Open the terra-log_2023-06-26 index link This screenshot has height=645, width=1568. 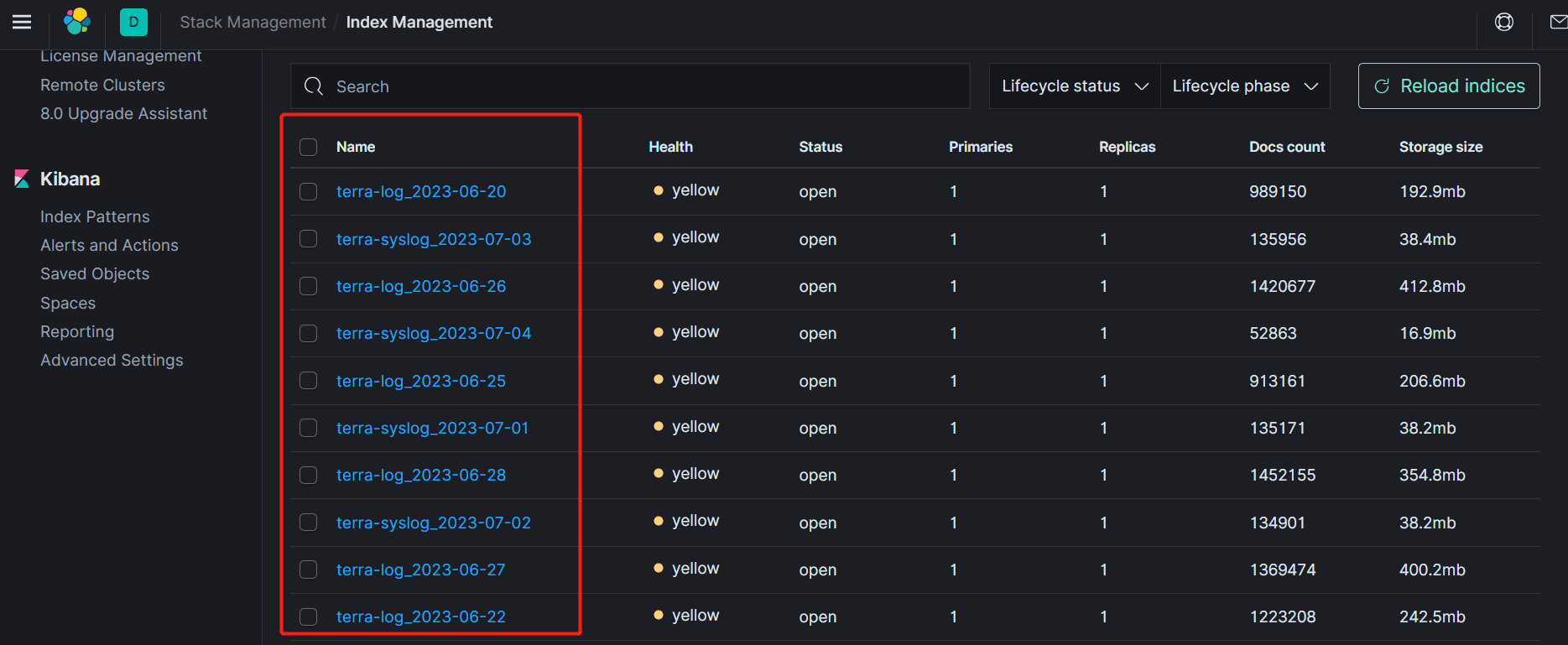click(x=421, y=286)
